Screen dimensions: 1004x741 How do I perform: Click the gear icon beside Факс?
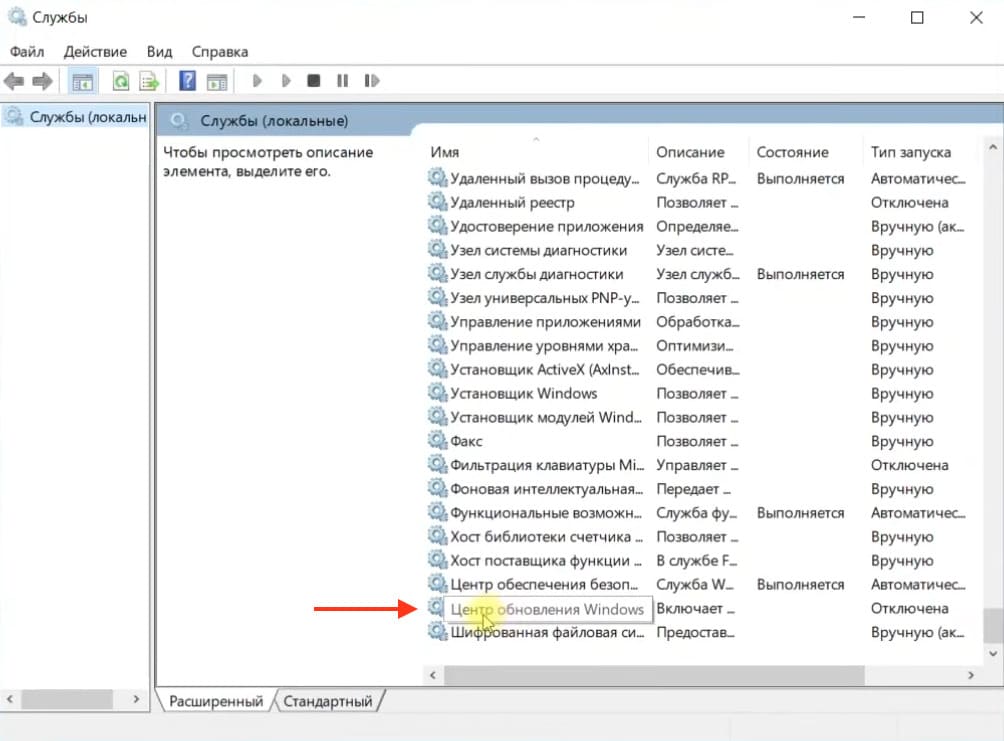437,440
